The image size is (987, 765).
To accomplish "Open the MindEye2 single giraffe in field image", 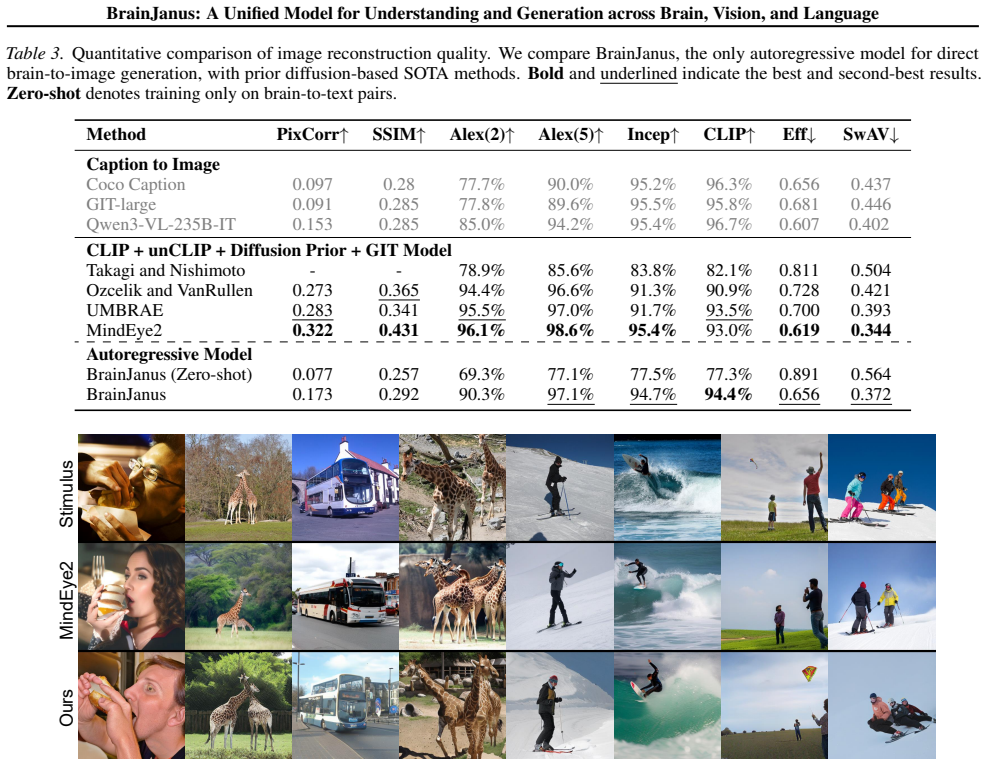I will pyautogui.click(x=239, y=596).
